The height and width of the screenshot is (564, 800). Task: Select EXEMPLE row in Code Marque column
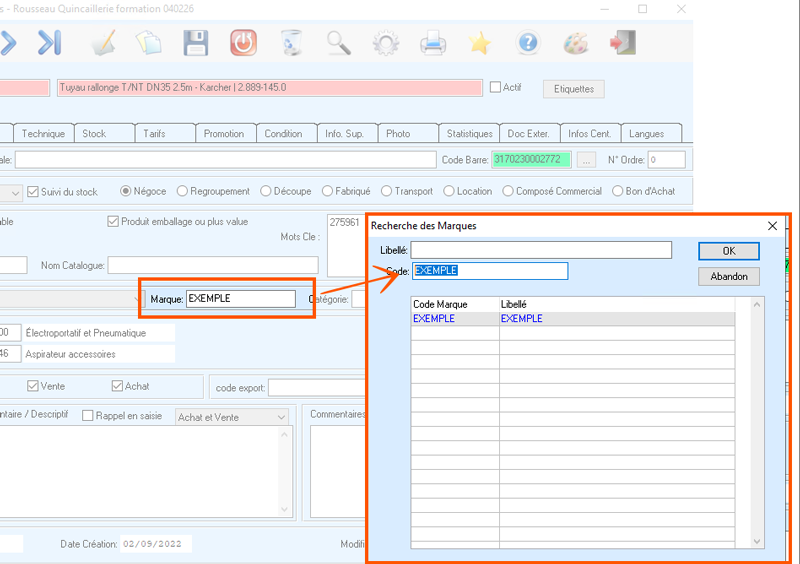455,318
